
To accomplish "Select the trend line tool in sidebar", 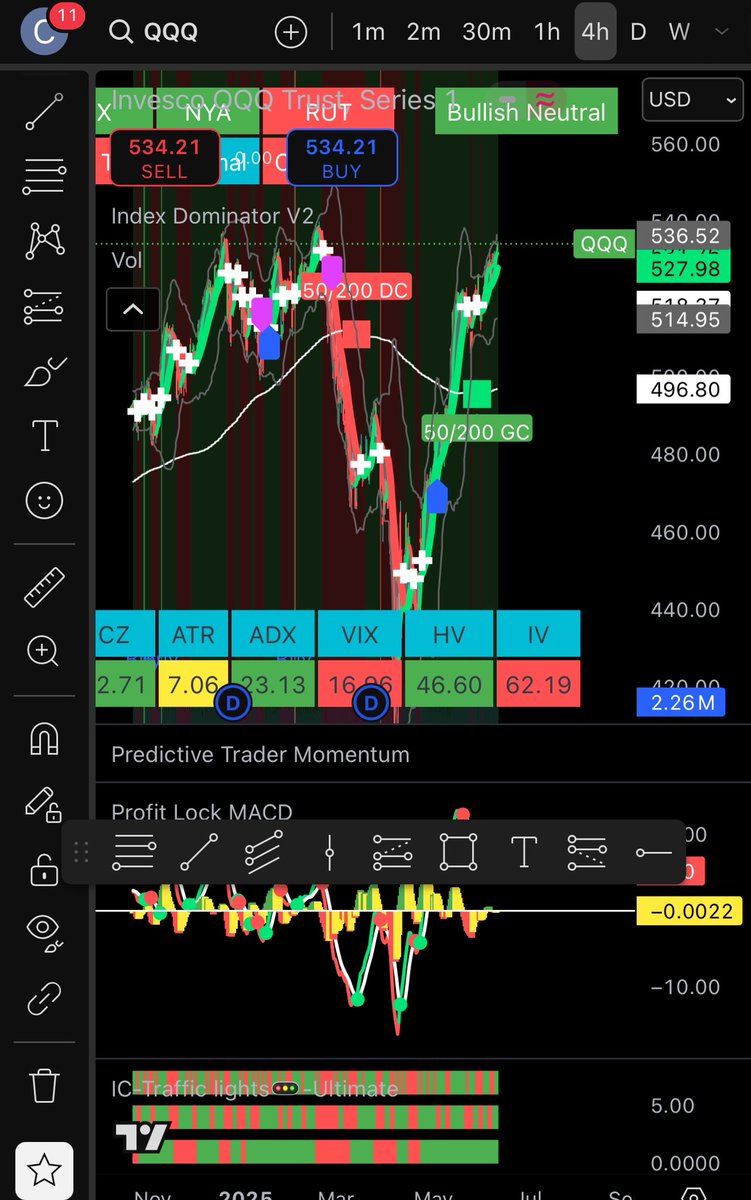I will (44, 112).
